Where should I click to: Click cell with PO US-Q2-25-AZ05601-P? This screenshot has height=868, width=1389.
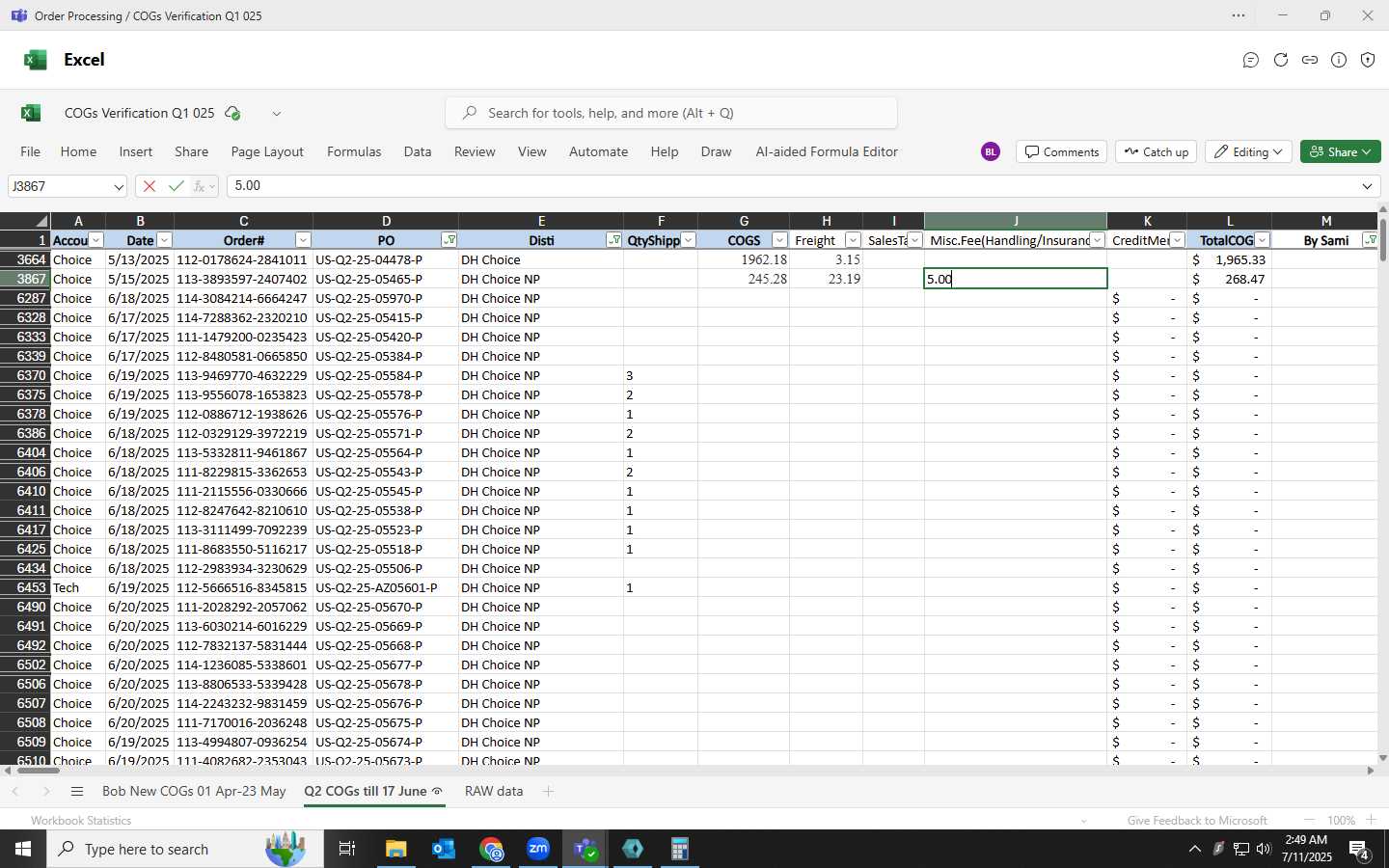pyautogui.click(x=385, y=587)
